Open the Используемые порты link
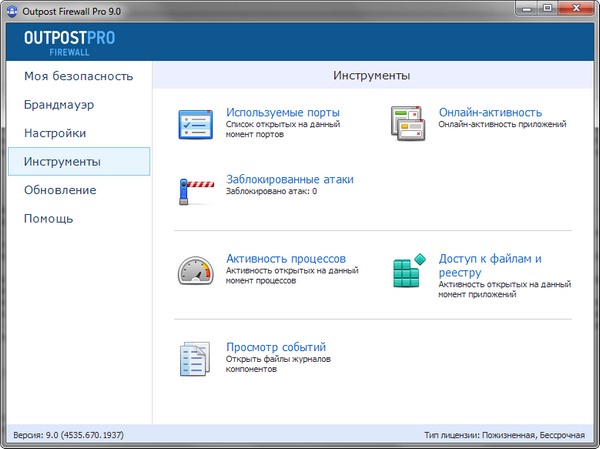This screenshot has width=600, height=449. (283, 112)
